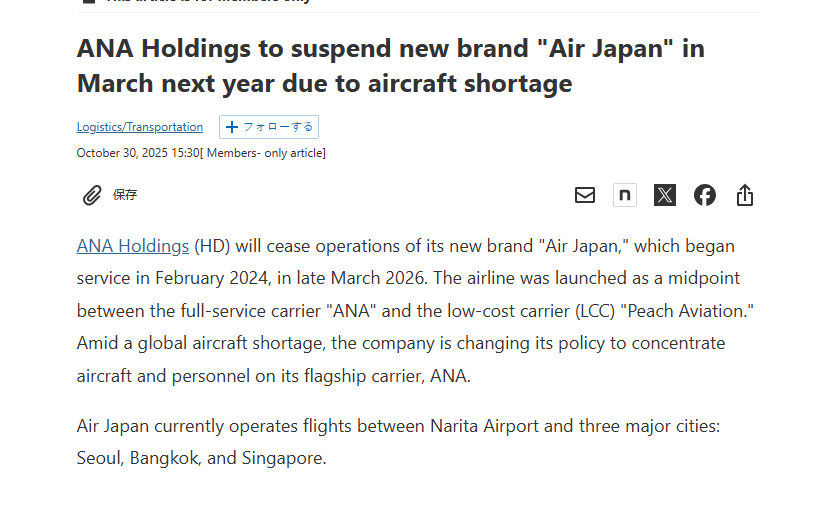The width and height of the screenshot is (832, 505).
Task: Open the Logistics/Transportation topic link
Action: [140, 127]
